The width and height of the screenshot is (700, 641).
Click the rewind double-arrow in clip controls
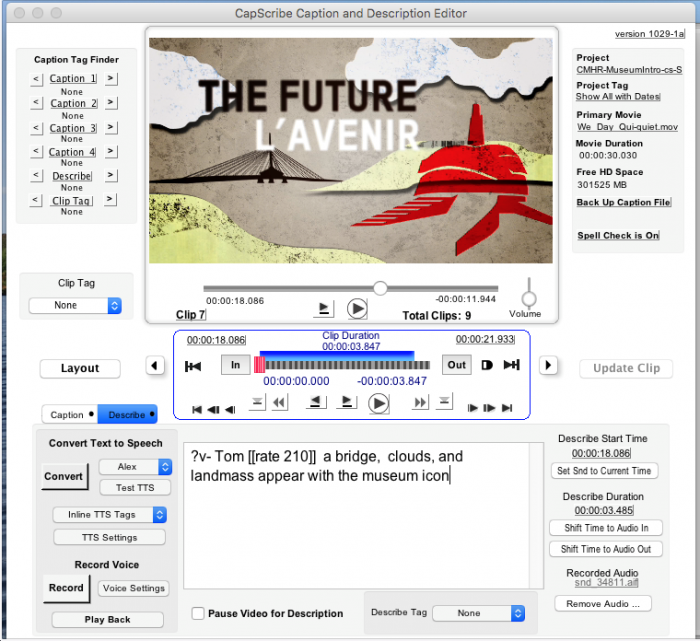pos(280,403)
